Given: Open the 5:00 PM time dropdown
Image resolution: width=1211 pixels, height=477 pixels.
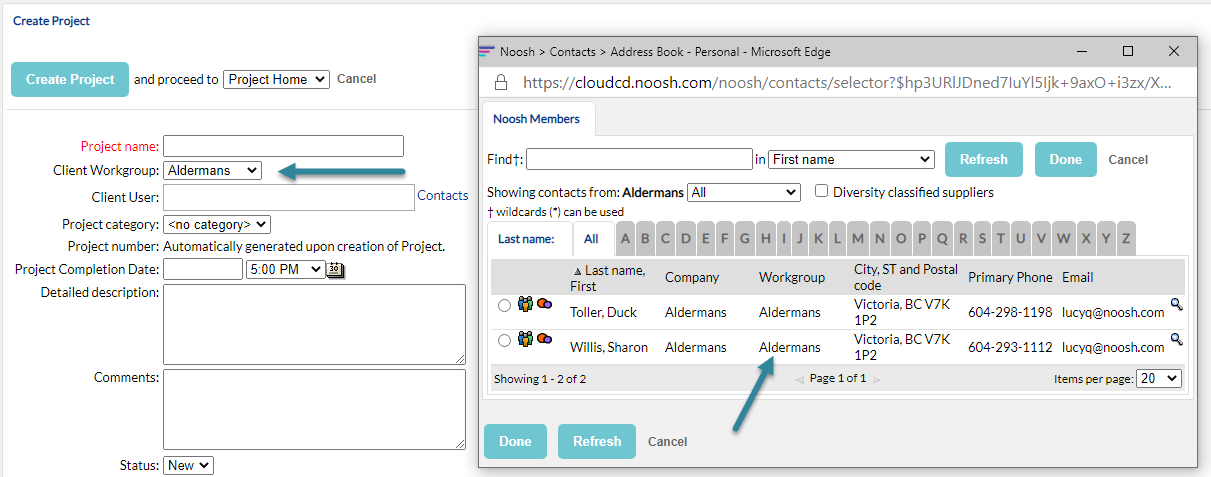Looking at the screenshot, I should [285, 269].
